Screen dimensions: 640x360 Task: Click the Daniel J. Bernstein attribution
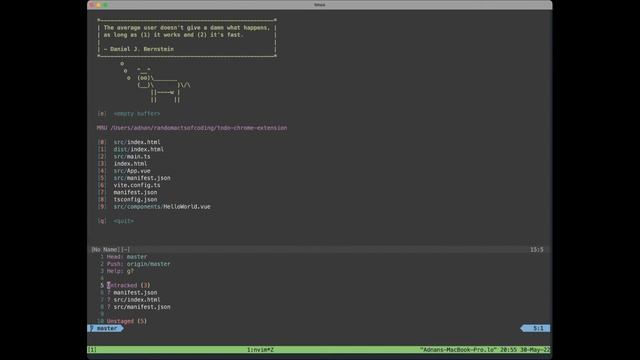coord(138,49)
